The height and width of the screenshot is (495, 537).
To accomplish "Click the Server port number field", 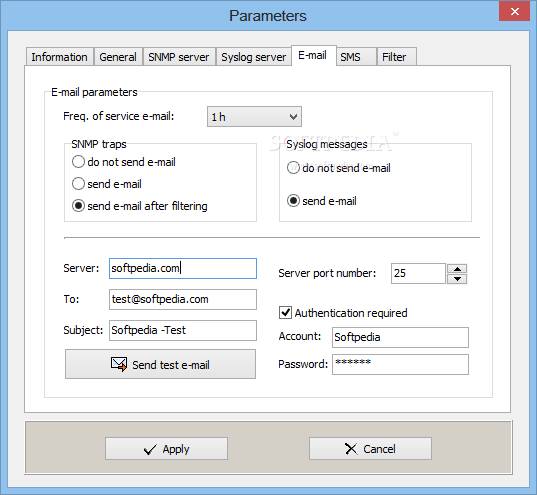I will point(418,273).
